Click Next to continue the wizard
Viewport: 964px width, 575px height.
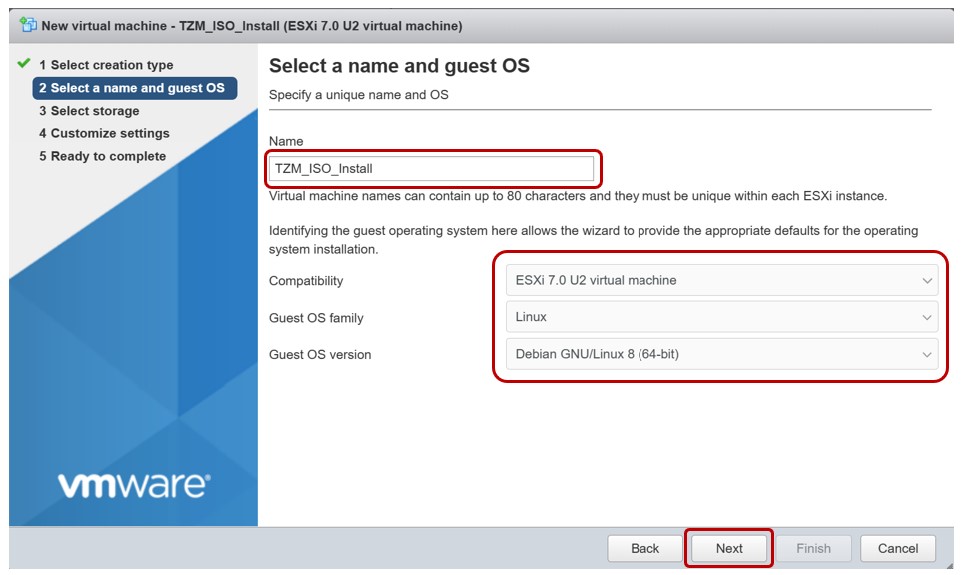[729, 548]
